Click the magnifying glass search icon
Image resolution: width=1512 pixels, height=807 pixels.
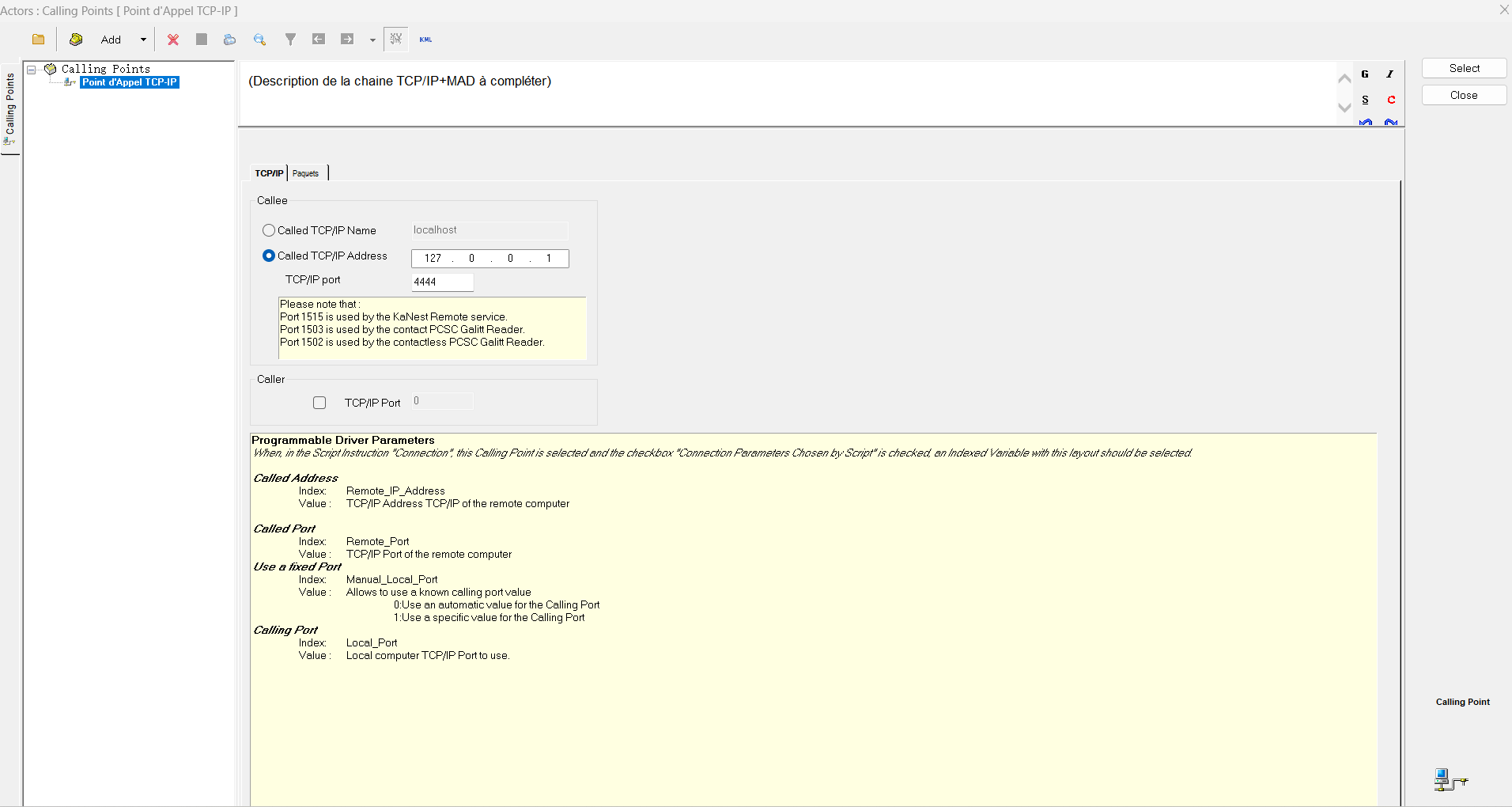click(259, 40)
